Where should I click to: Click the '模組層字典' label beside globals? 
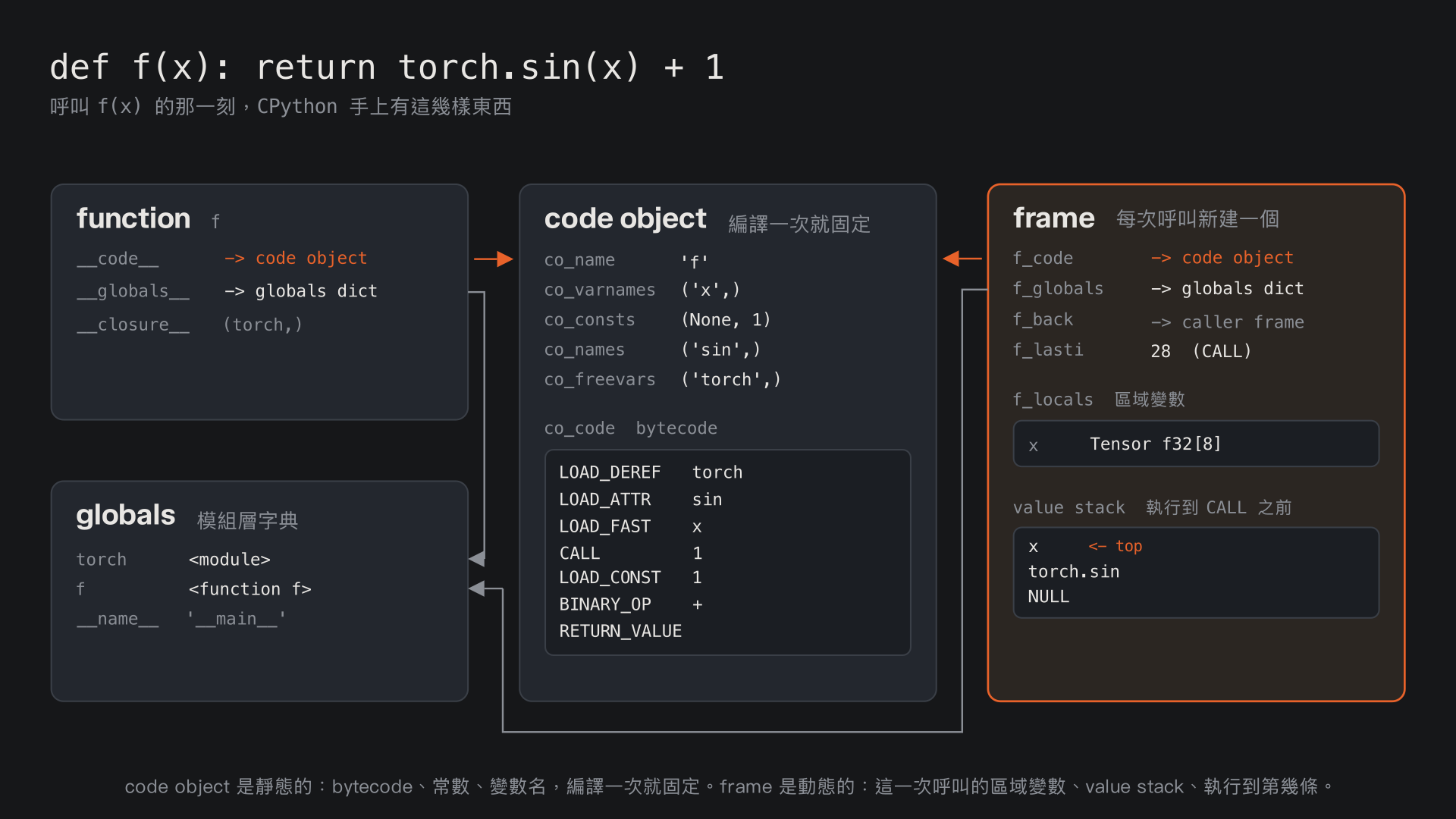click(248, 521)
